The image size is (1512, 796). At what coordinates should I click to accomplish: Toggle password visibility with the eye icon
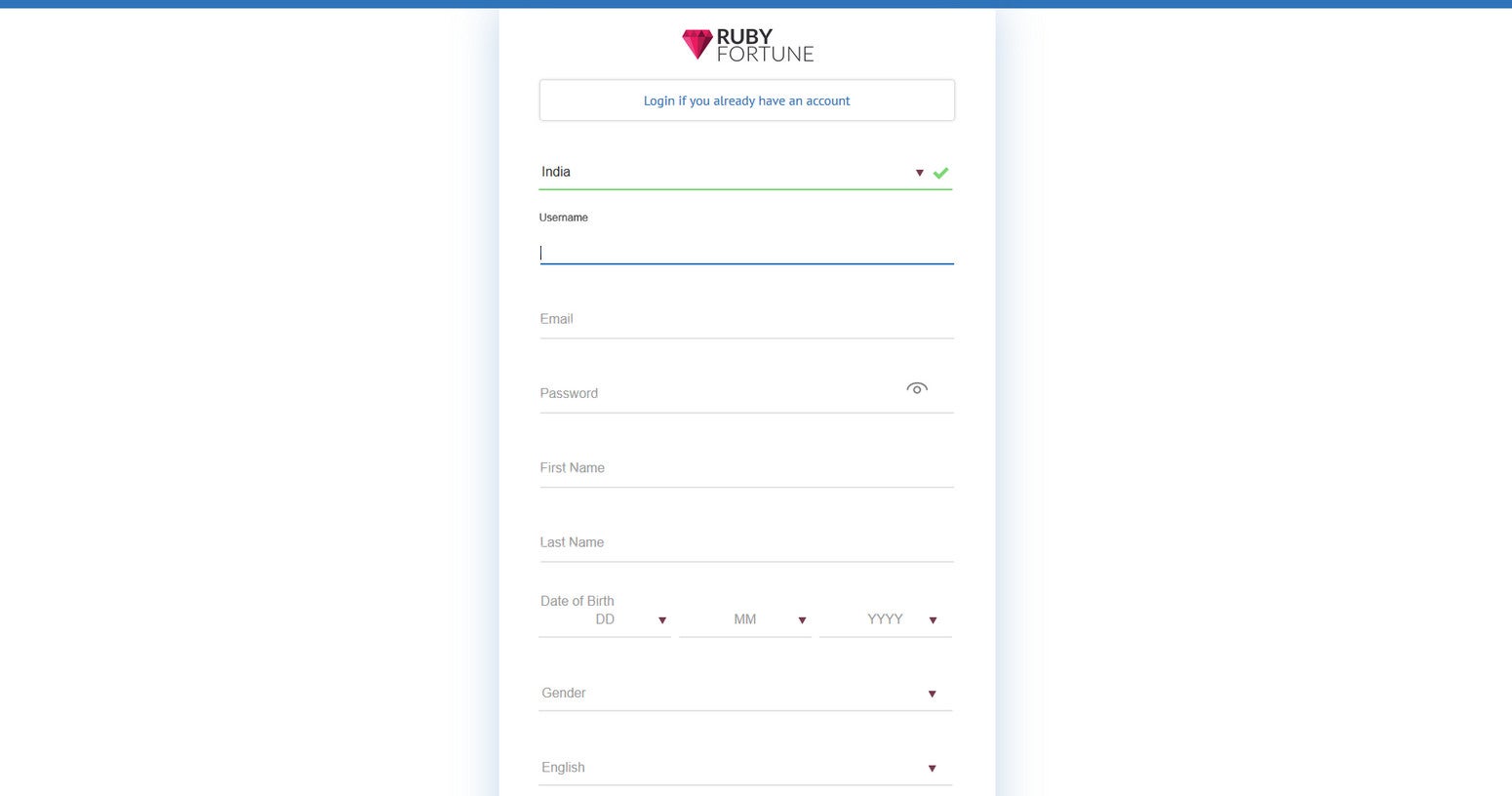916,388
